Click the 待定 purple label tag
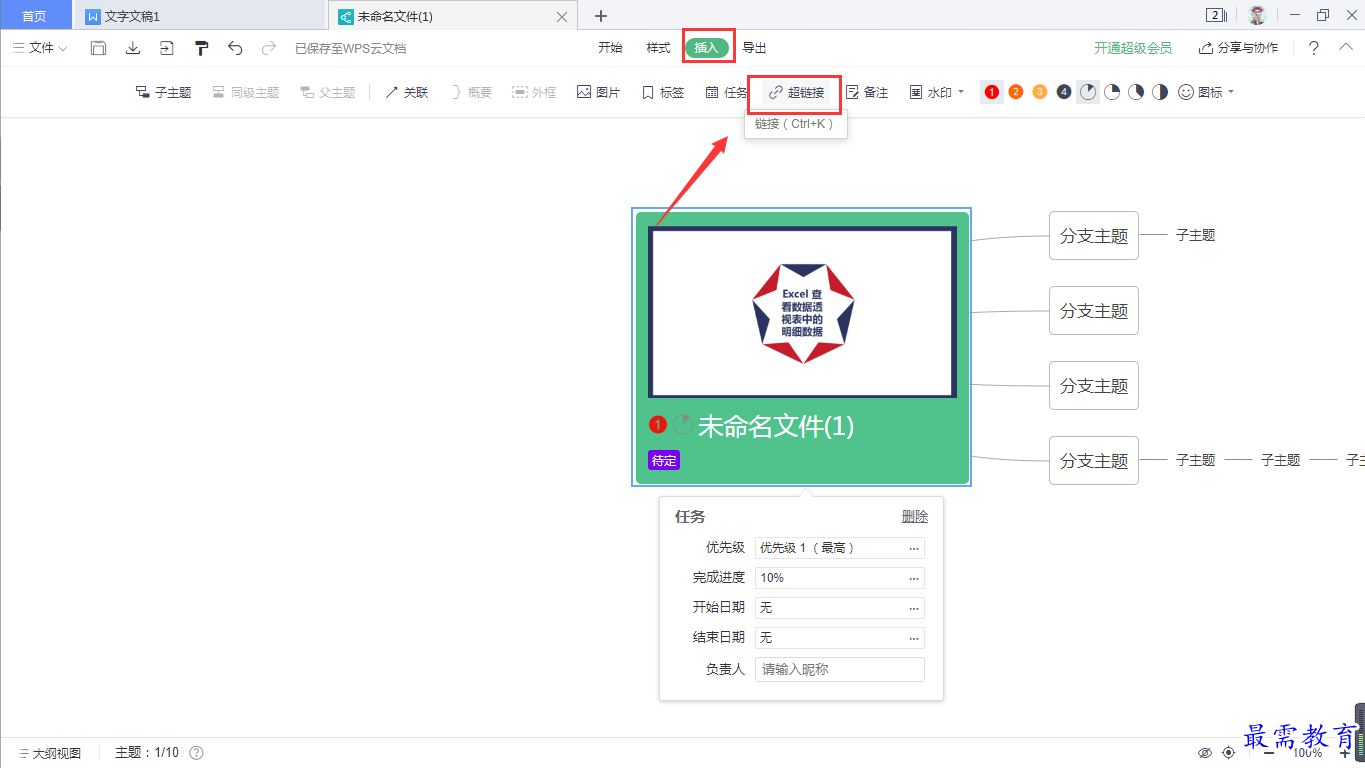The image size is (1365, 768). 664,460
